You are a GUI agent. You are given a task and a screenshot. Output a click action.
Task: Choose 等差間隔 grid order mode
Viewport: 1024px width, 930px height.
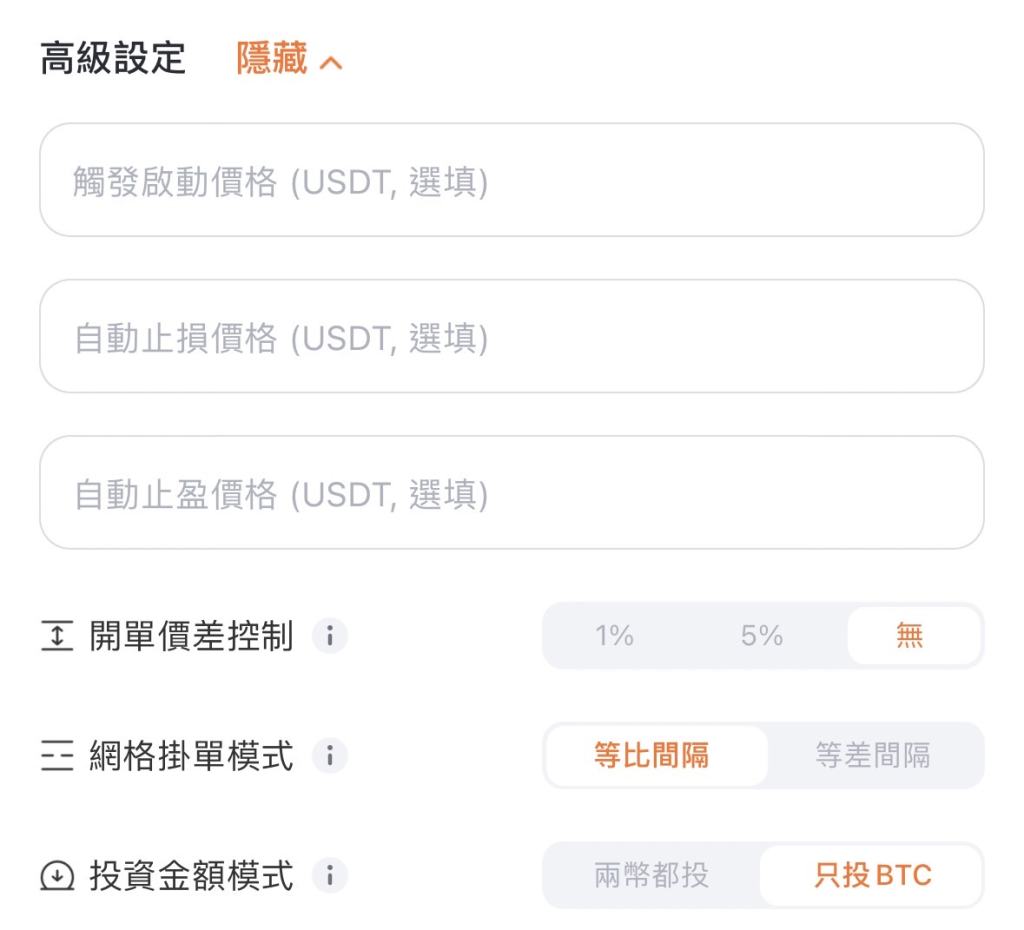tap(873, 756)
